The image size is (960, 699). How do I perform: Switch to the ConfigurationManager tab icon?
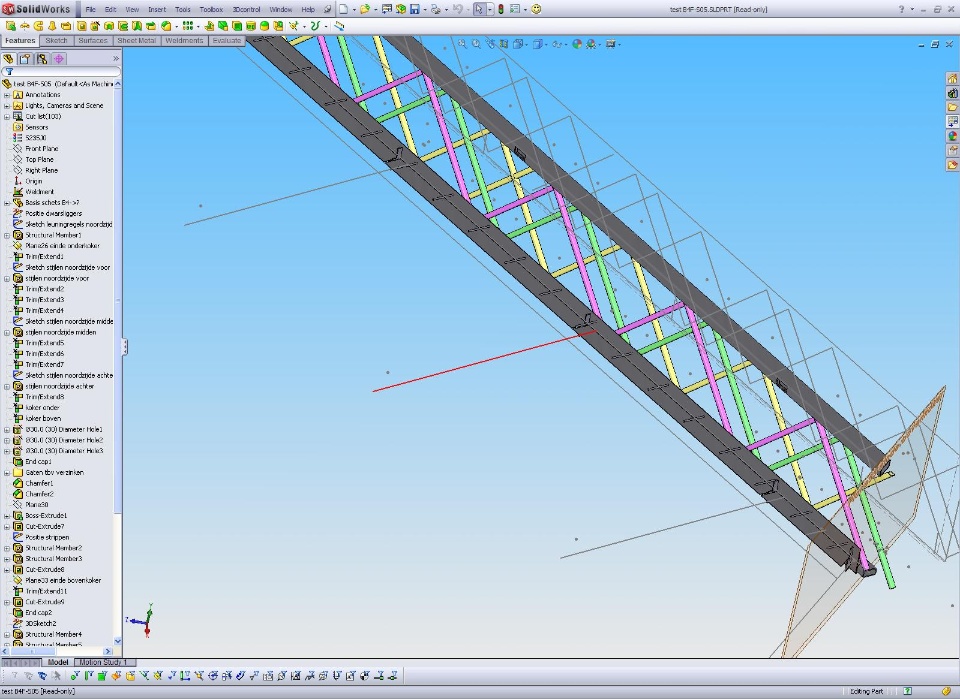click(x=42, y=59)
